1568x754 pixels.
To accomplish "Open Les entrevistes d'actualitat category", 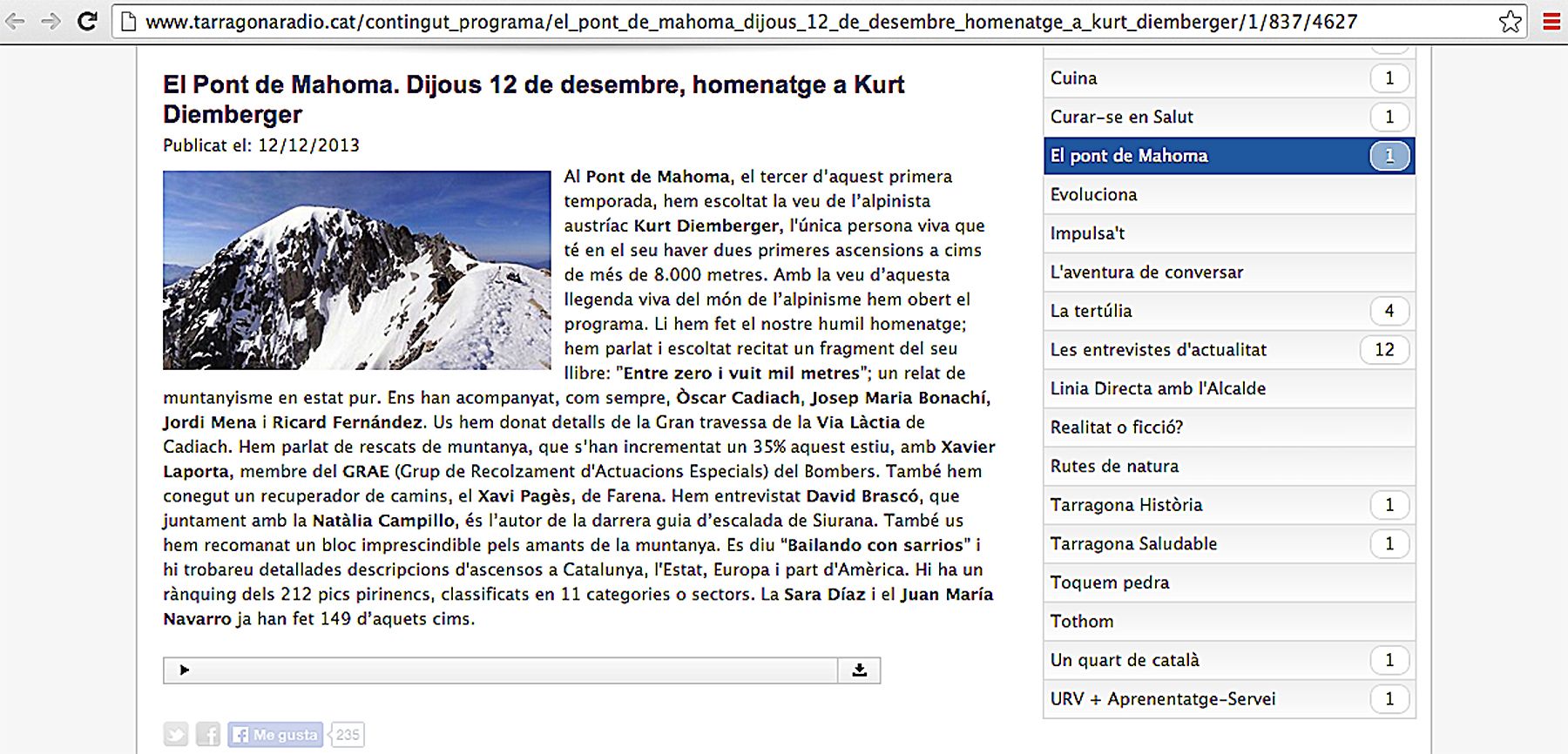I will (x=1229, y=349).
